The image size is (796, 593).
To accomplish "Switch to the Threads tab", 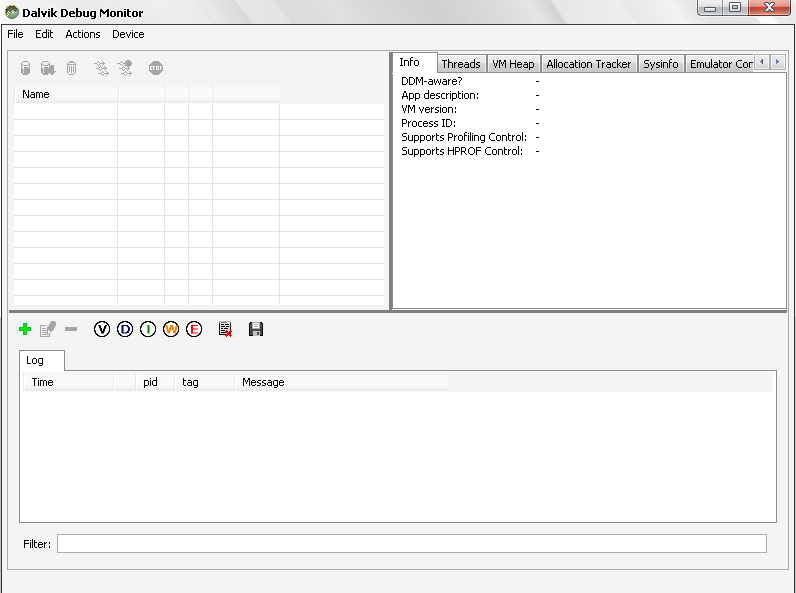I will click(x=461, y=64).
